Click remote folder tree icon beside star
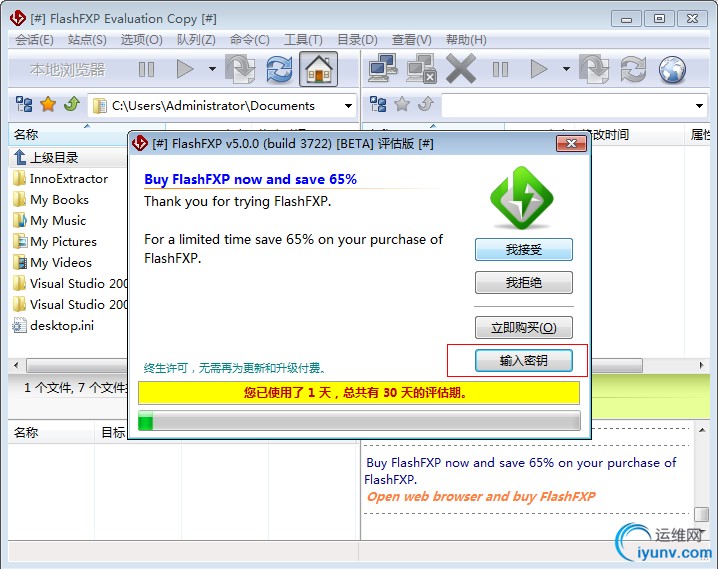 tap(378, 104)
